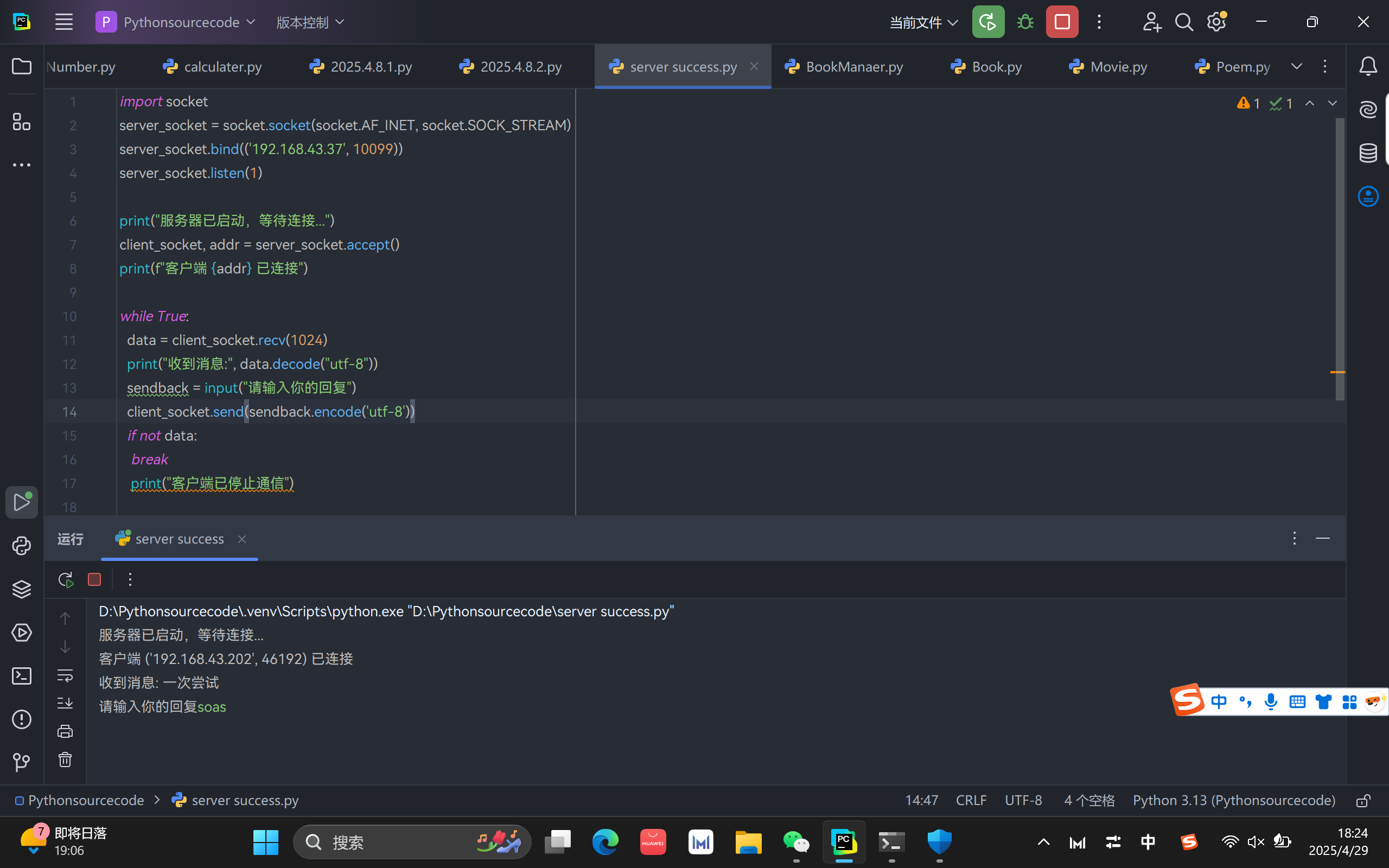Open the Python Console tool window
Viewport: 1389px width, 868px height.
(21, 545)
